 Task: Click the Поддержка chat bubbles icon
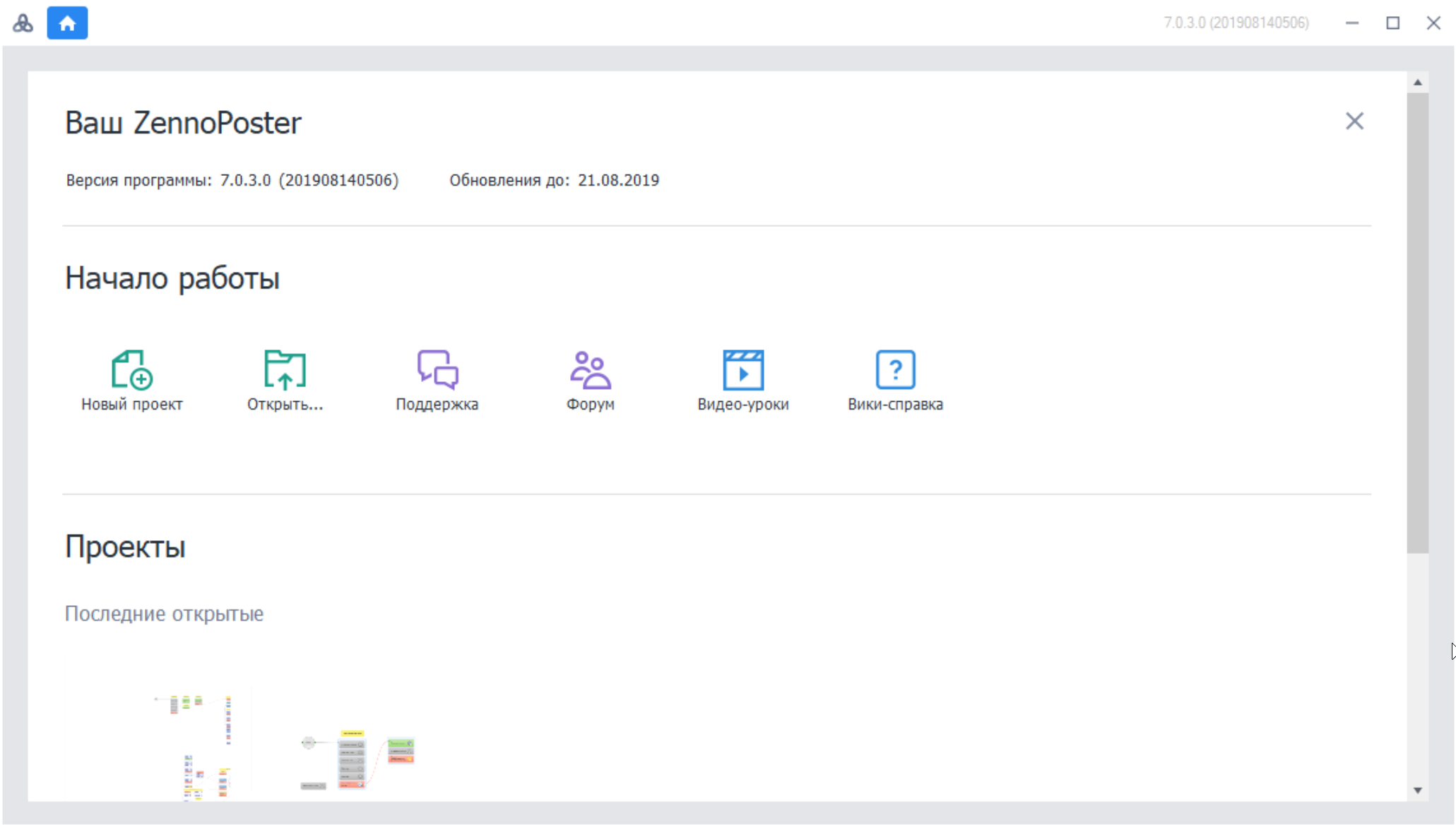tap(437, 369)
